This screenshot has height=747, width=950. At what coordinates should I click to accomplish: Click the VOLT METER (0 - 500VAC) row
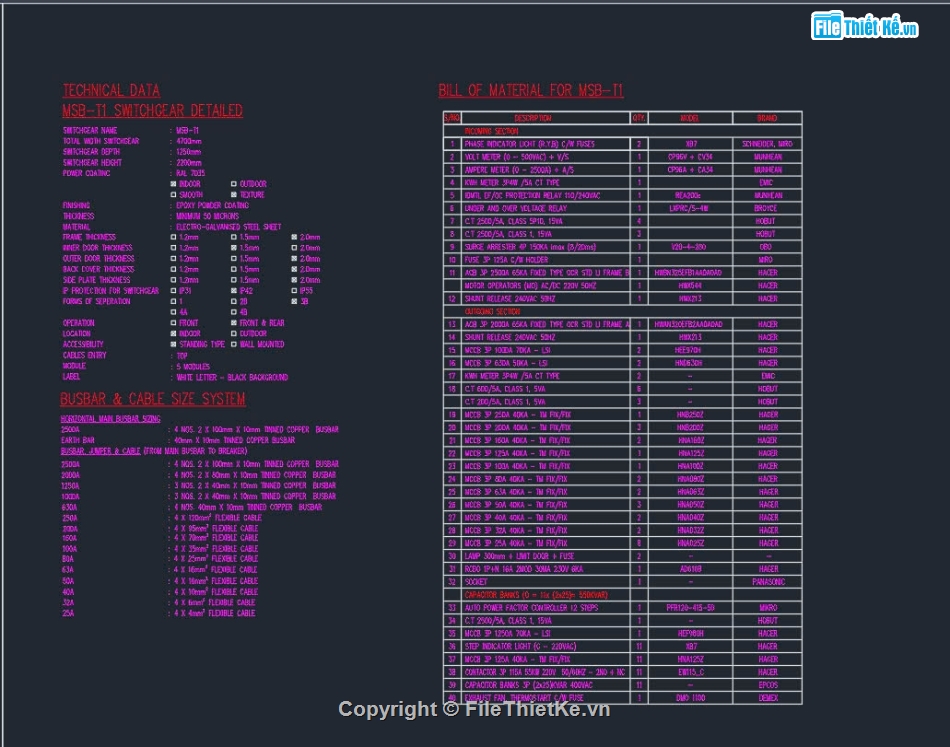[x=622, y=157]
